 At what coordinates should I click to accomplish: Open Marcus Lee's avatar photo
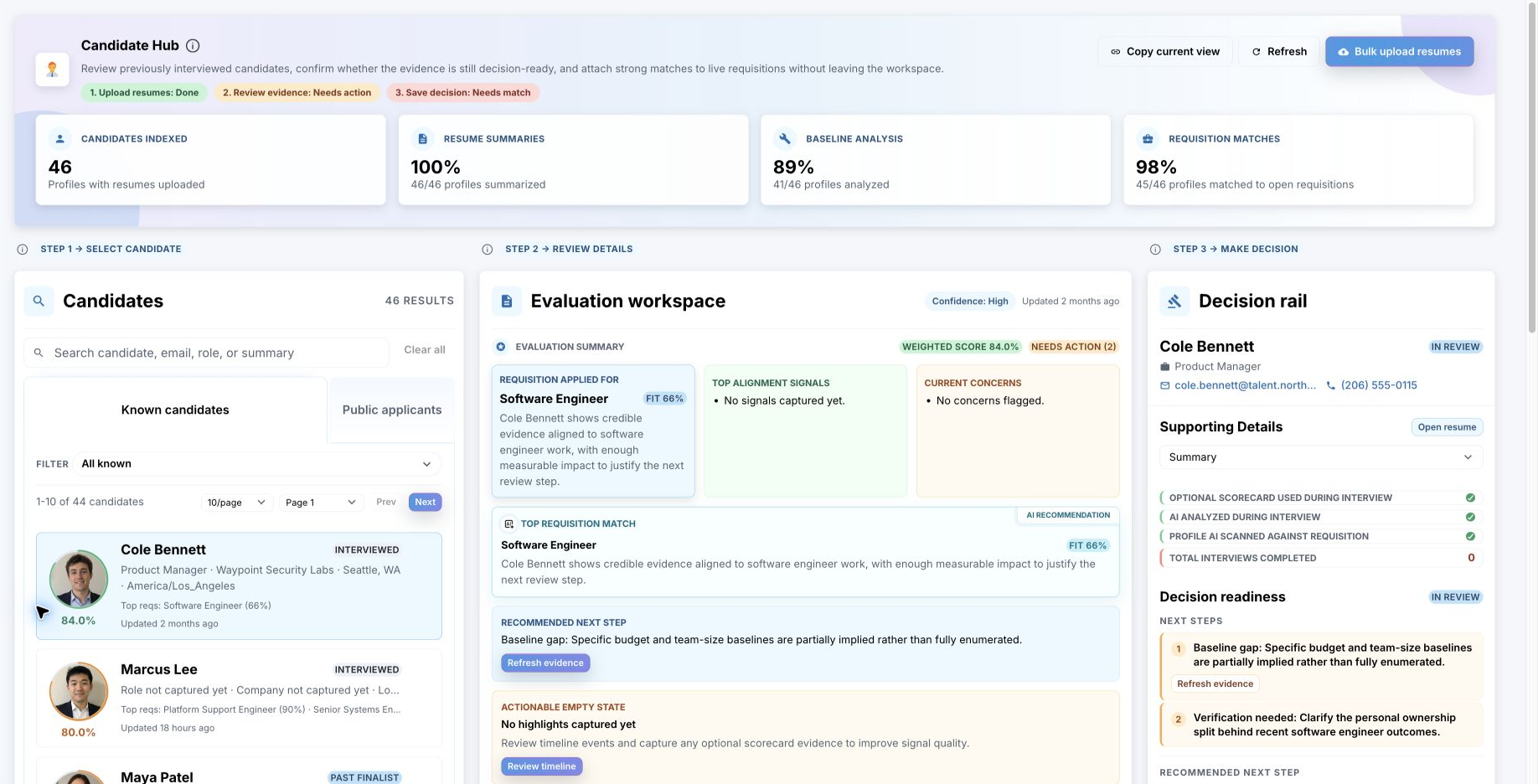(x=79, y=691)
